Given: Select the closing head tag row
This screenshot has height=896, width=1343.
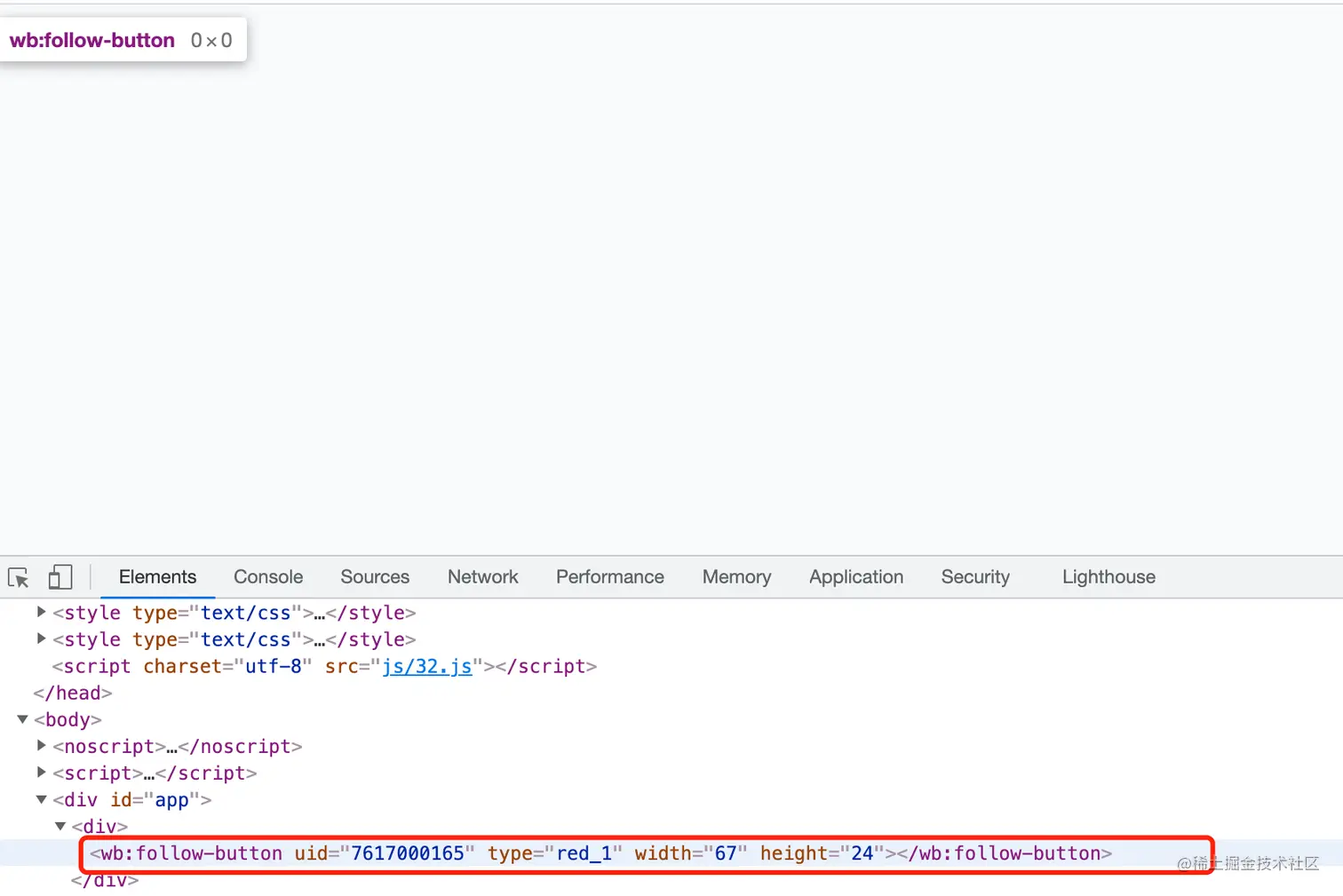Looking at the screenshot, I should (x=671, y=694).
